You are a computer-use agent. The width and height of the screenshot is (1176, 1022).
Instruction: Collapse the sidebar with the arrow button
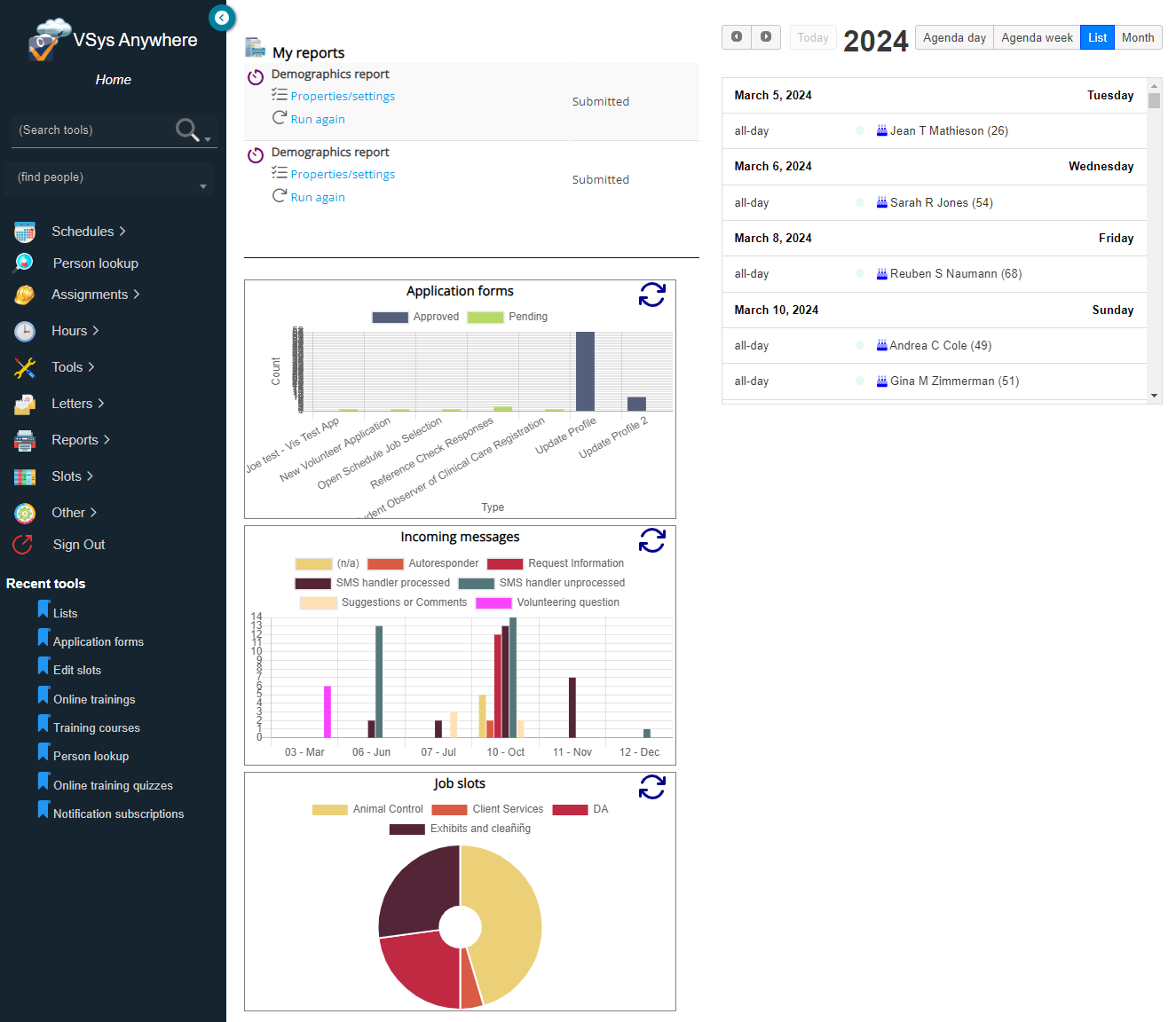[221, 18]
